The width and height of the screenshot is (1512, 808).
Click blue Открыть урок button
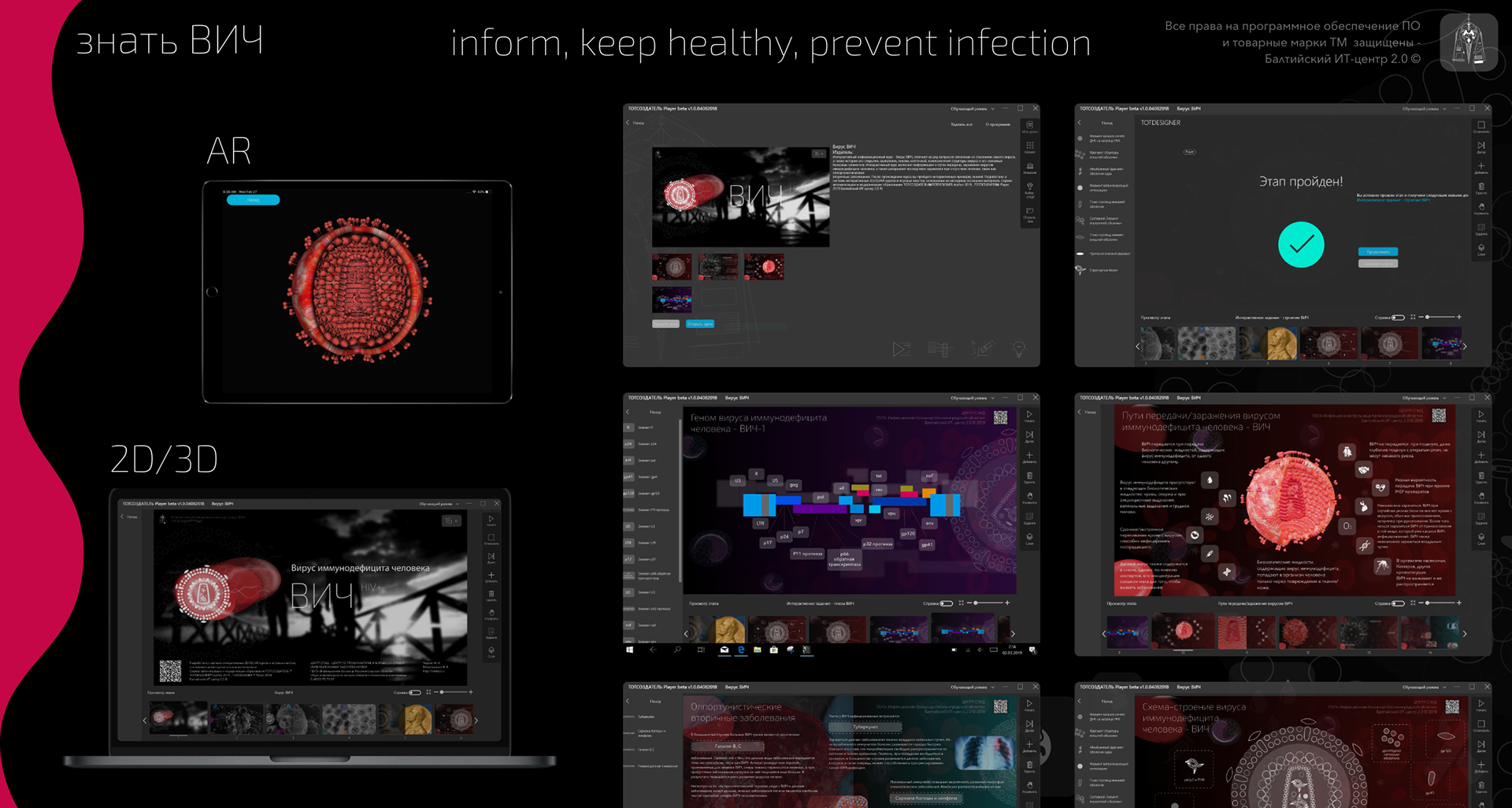[700, 324]
